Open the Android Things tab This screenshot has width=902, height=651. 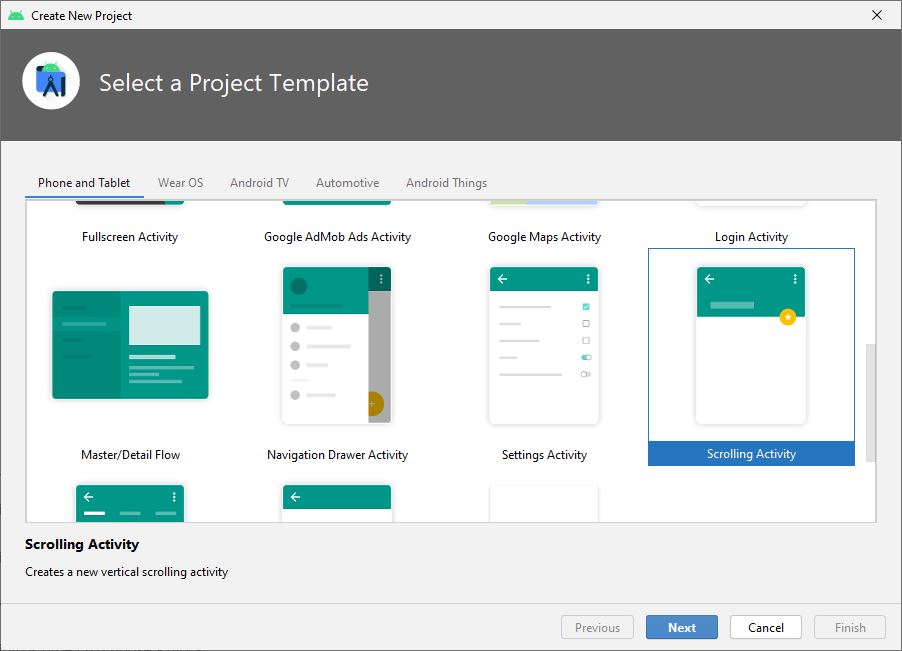[x=446, y=183]
